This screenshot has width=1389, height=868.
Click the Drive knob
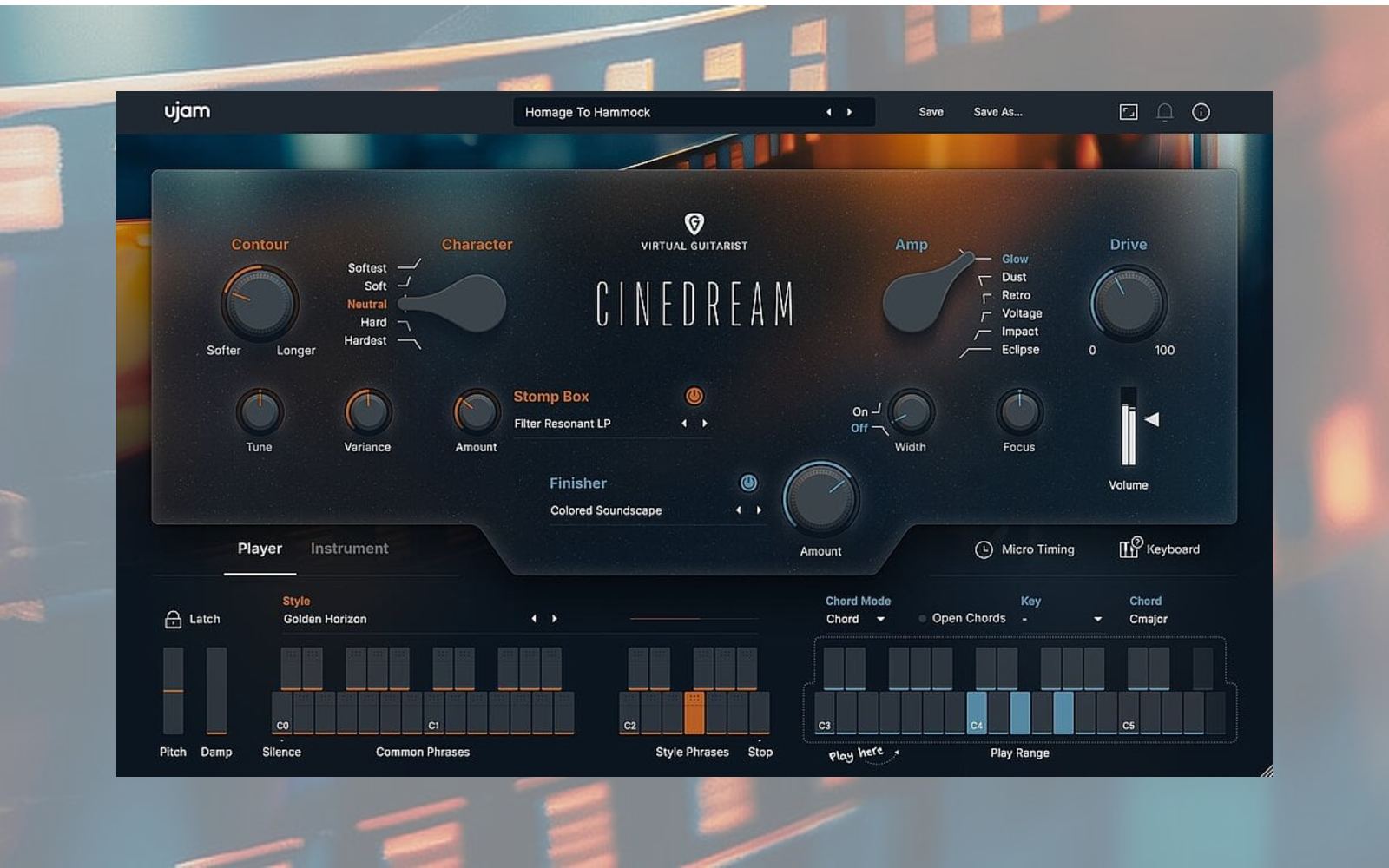coord(1129,303)
